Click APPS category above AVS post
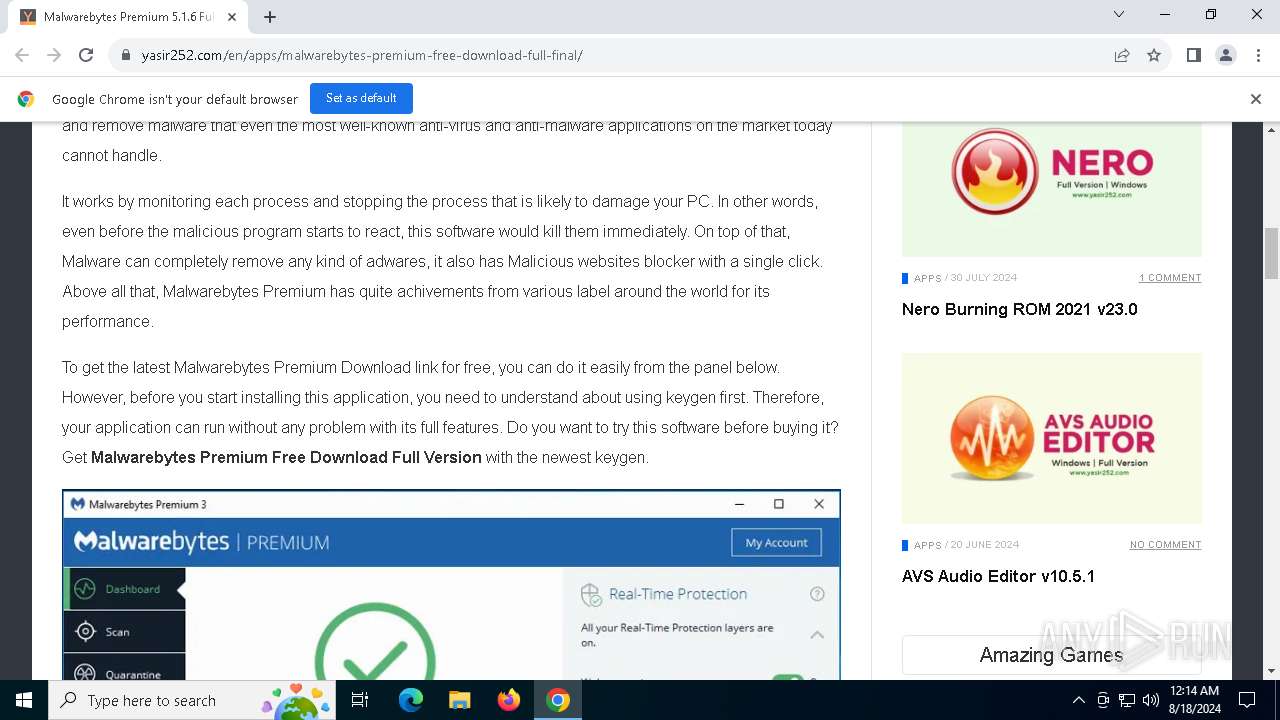This screenshot has height=720, width=1280. [927, 545]
